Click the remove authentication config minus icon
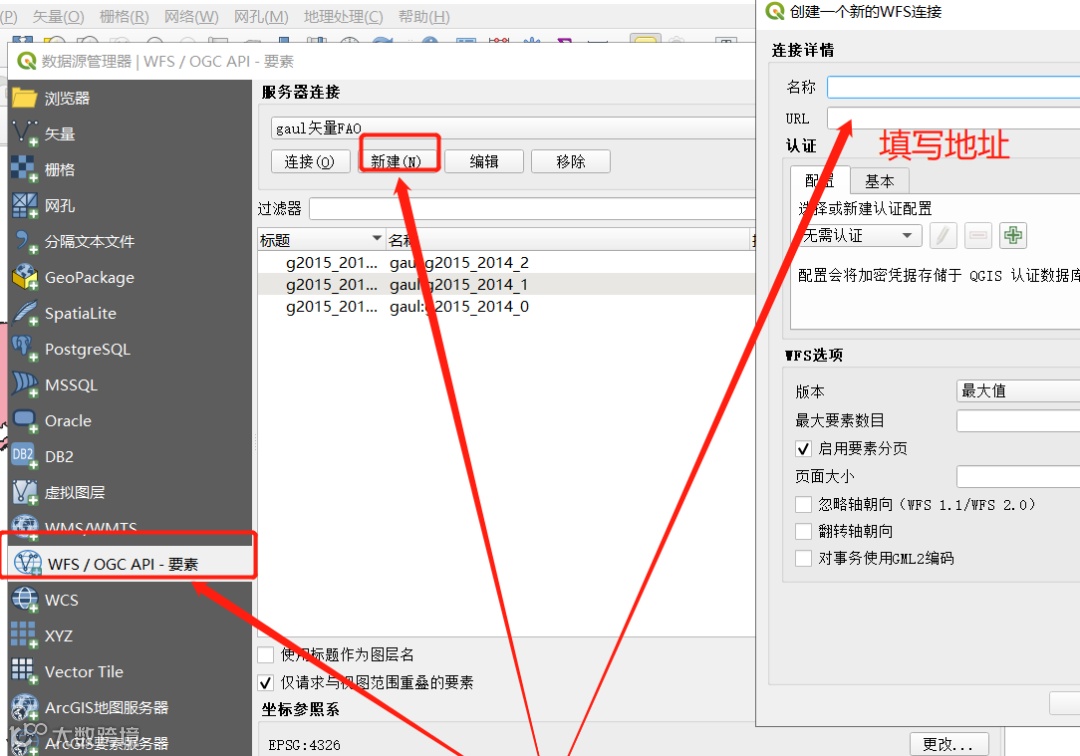The height and width of the screenshot is (756, 1080). 977,235
